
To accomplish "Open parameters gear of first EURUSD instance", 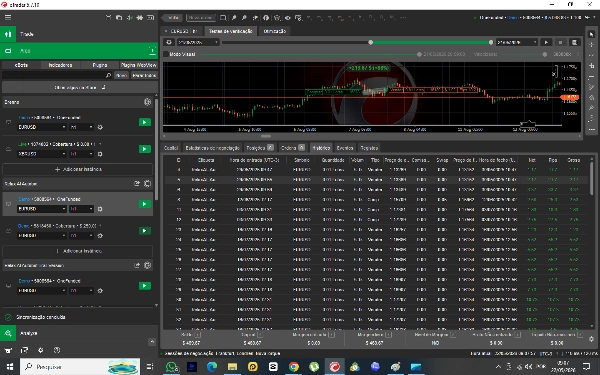I will click(x=100, y=127).
